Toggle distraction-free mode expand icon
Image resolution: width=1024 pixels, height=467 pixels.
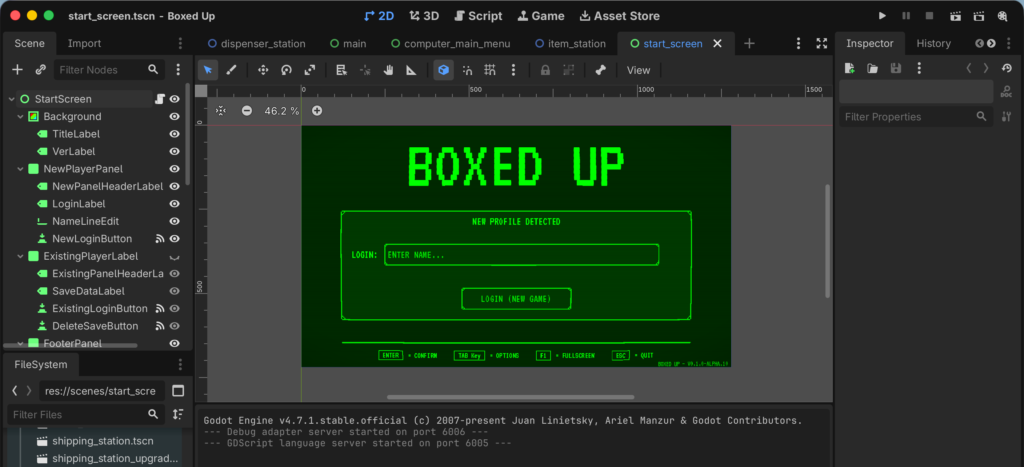point(822,43)
